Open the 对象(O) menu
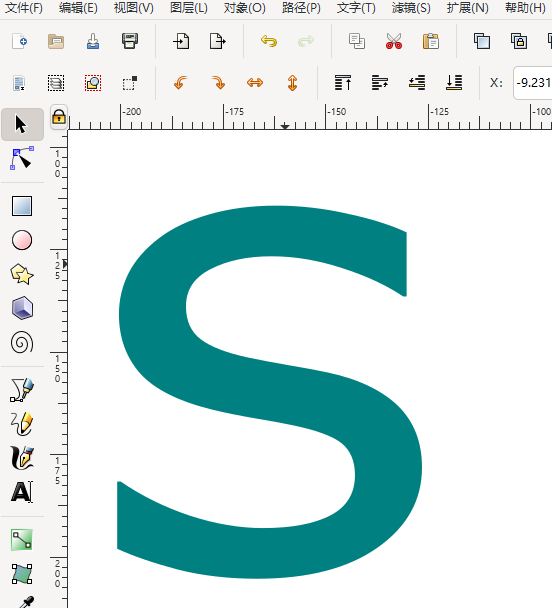 (245, 8)
